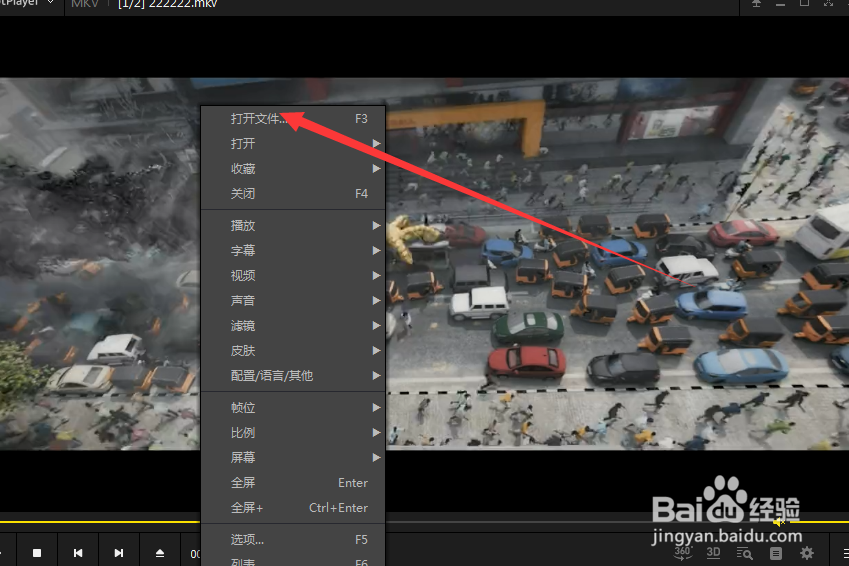
Task: Open the settings gear icon
Action: pos(807,553)
